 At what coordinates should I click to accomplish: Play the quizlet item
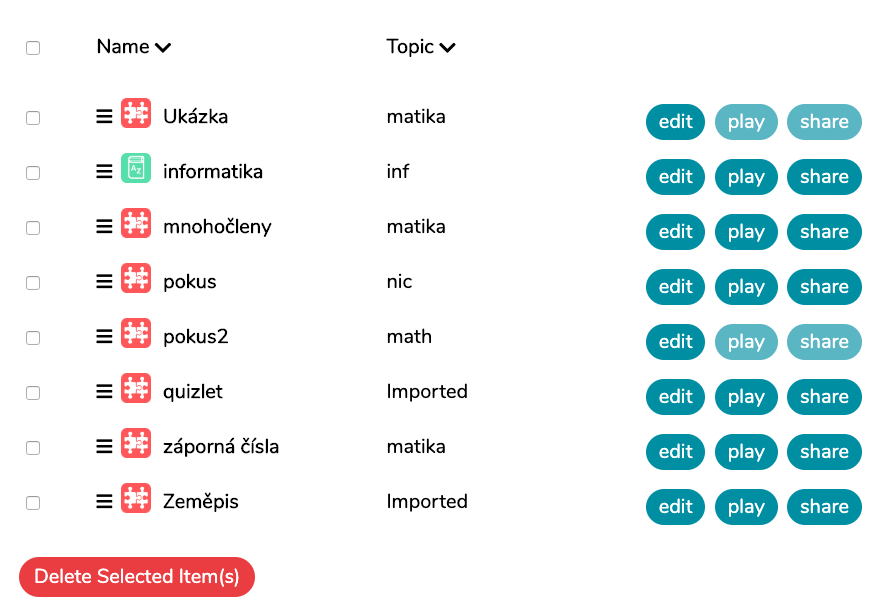[746, 397]
